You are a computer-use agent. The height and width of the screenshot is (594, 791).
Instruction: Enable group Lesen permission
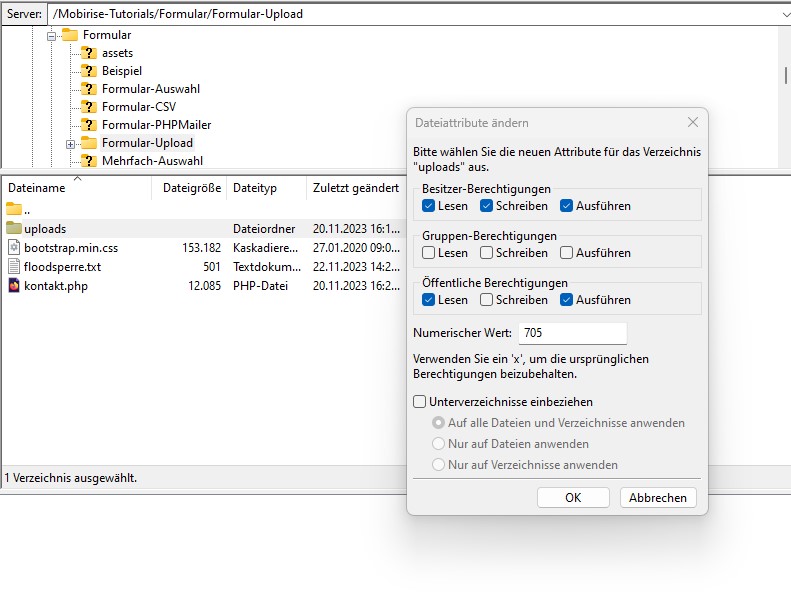[x=428, y=253]
